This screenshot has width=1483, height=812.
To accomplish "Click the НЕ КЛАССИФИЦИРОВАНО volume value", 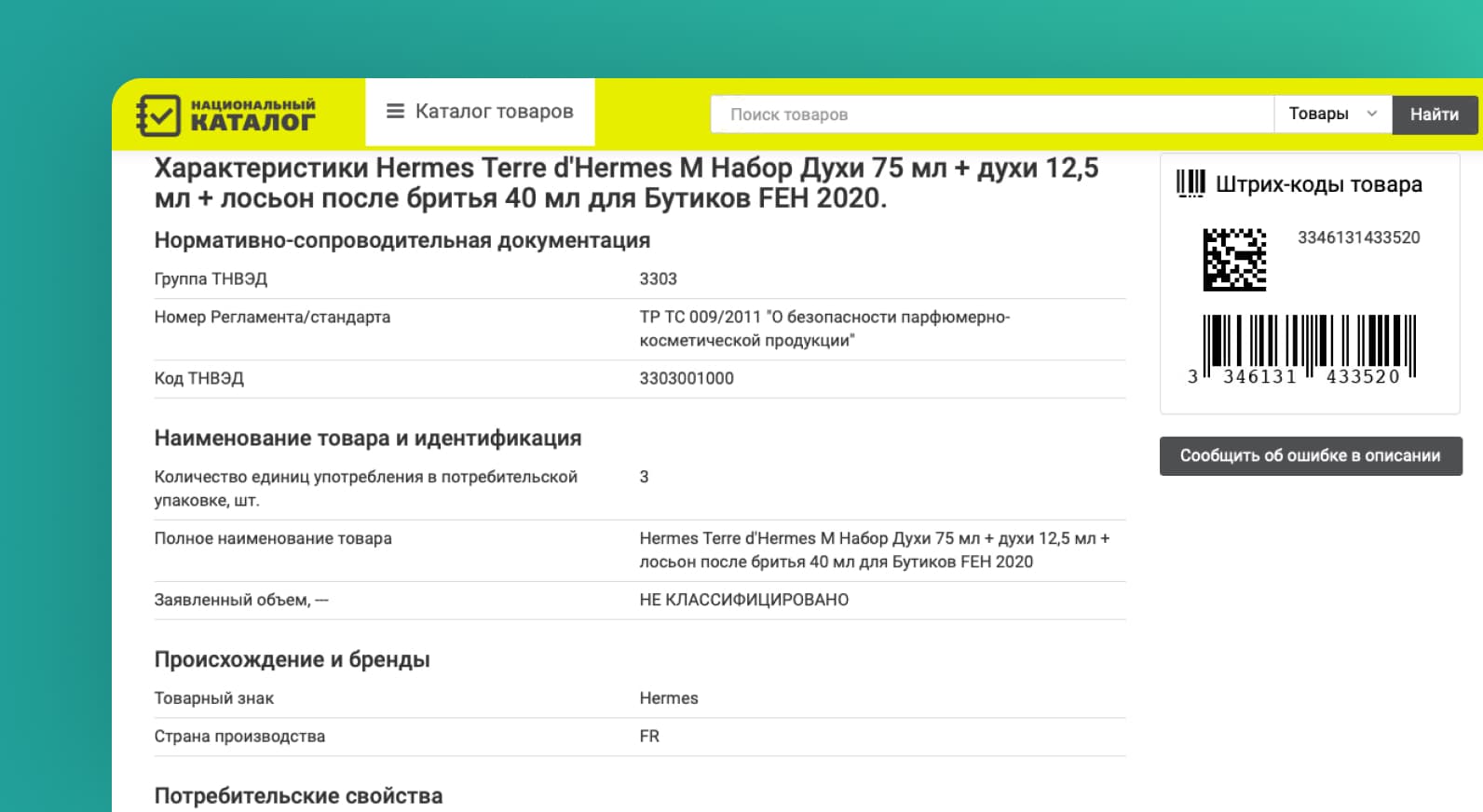I will pyautogui.click(x=744, y=600).
